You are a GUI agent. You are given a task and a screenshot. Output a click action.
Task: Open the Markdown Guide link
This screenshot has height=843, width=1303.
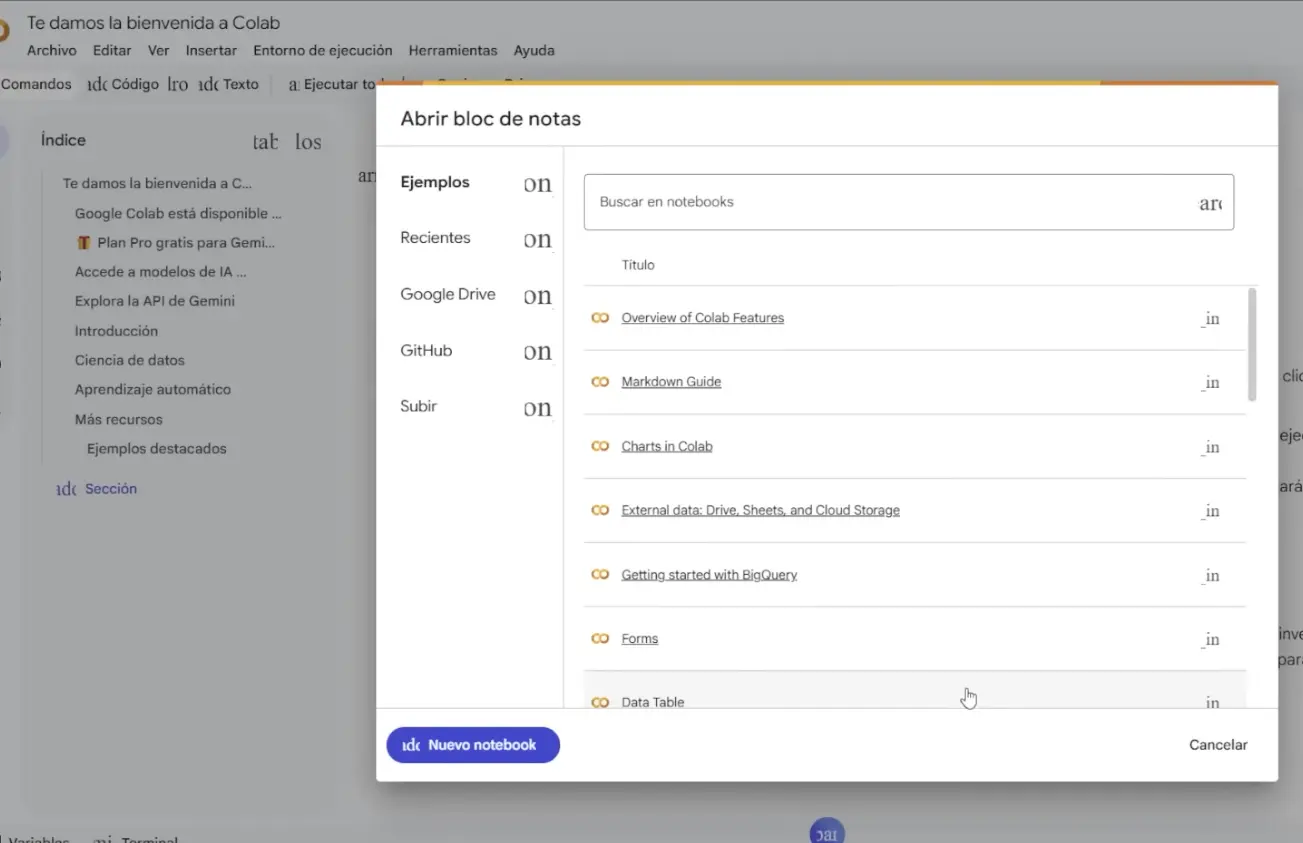pos(671,382)
